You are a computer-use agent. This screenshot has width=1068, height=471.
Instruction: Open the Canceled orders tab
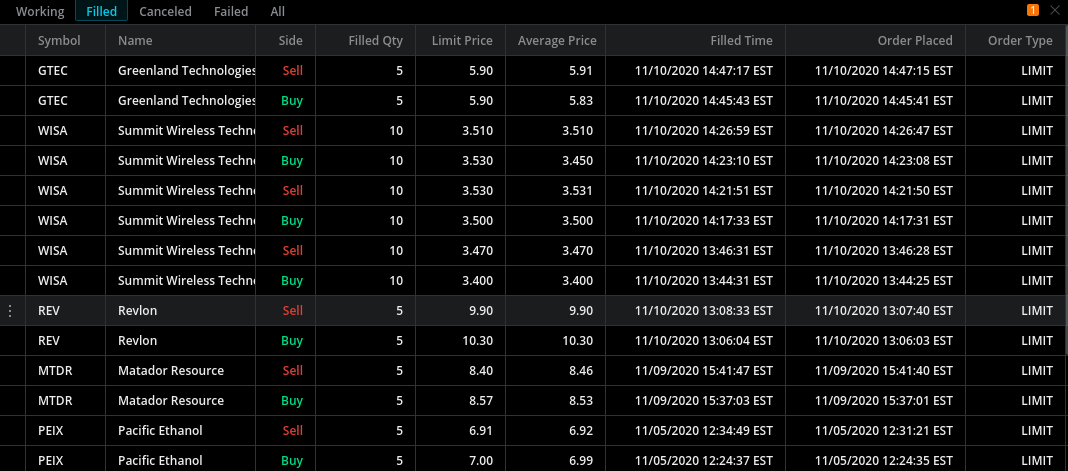[165, 12]
